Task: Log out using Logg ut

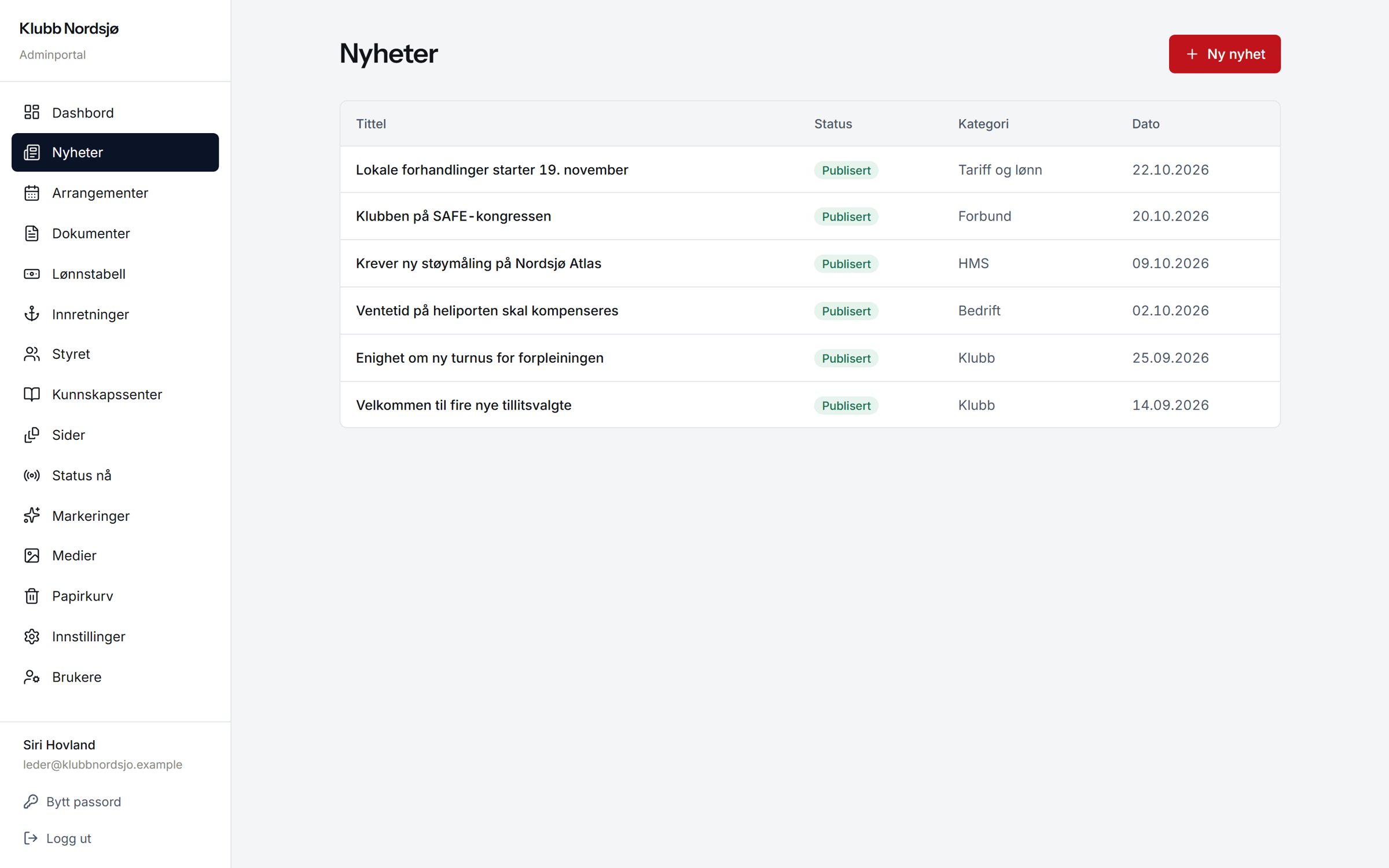Action: pyautogui.click(x=57, y=838)
